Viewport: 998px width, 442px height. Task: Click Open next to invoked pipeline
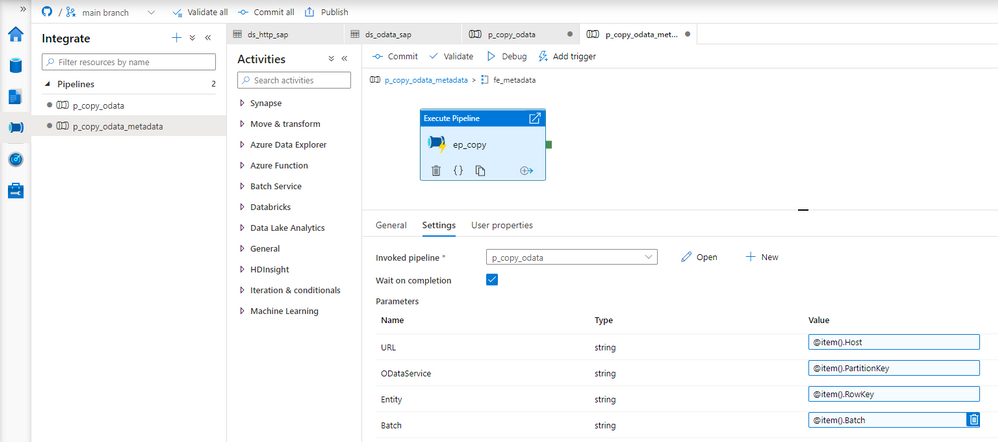(x=699, y=257)
